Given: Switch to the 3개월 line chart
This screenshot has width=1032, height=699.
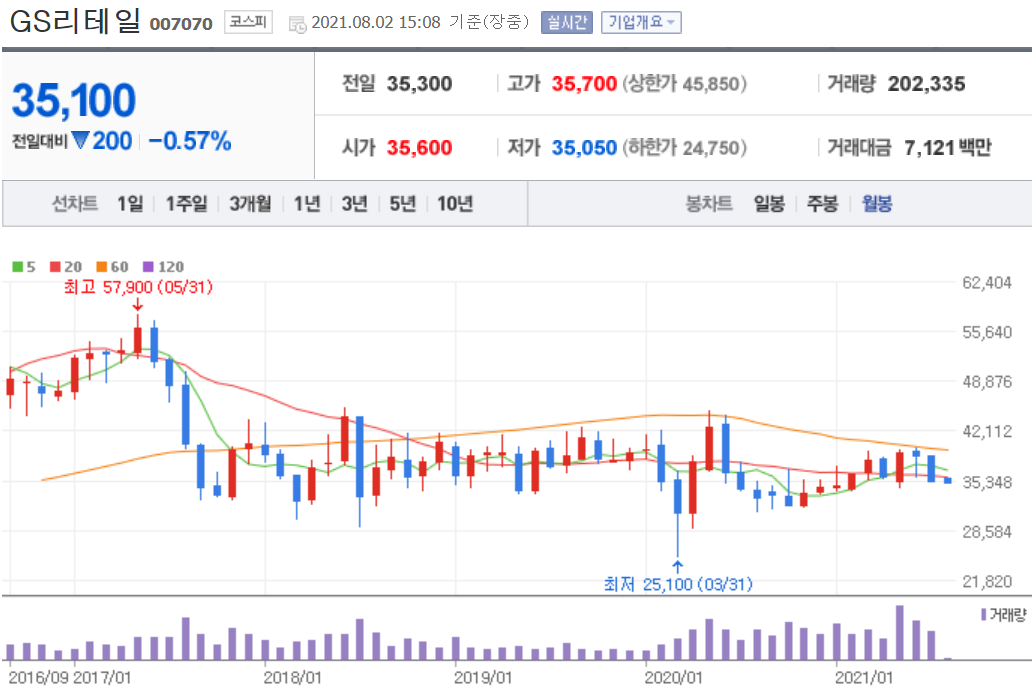Looking at the screenshot, I should (x=250, y=204).
